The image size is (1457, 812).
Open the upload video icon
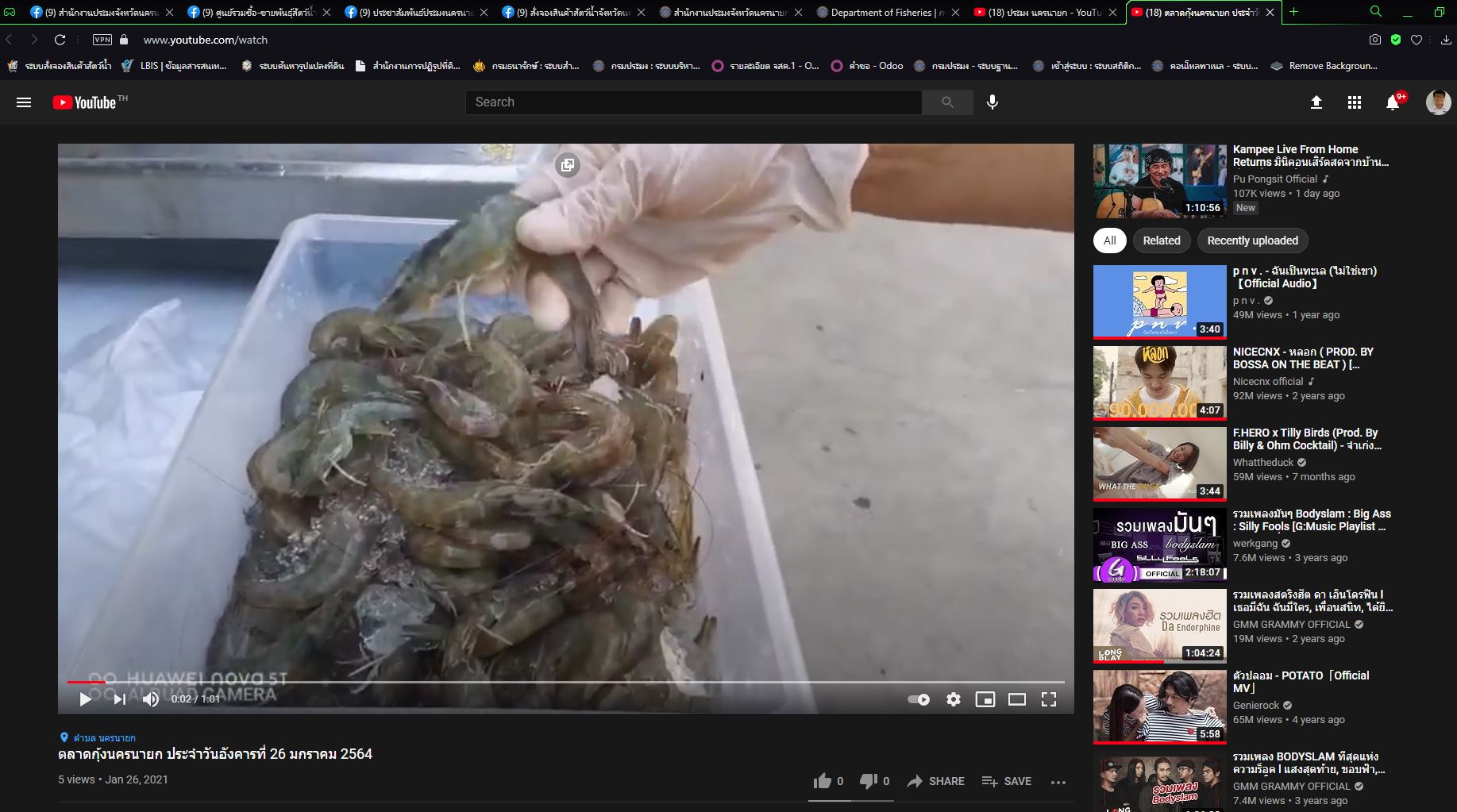click(x=1316, y=102)
